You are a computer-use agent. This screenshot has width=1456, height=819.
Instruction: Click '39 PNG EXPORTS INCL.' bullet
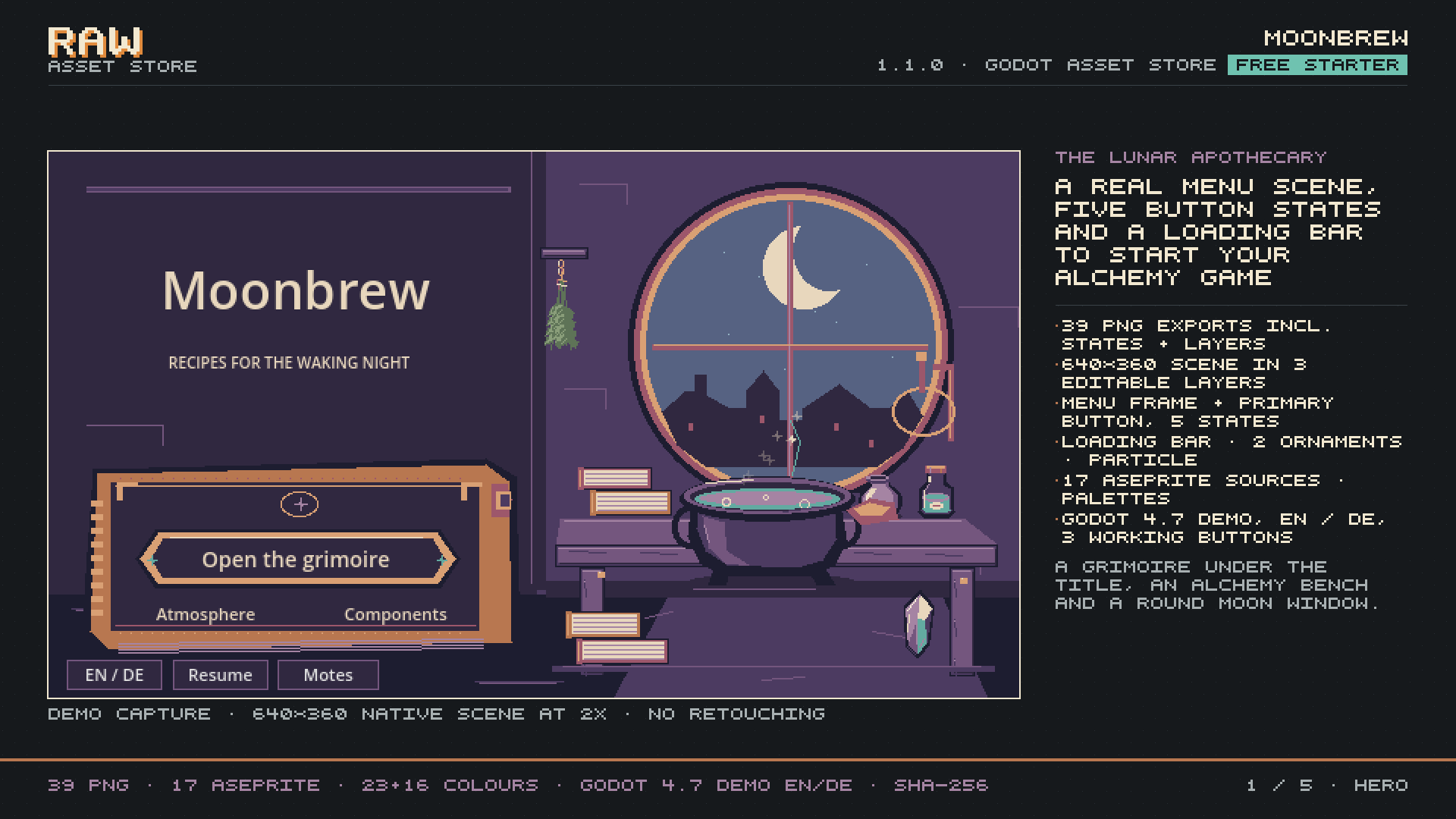[1196, 325]
